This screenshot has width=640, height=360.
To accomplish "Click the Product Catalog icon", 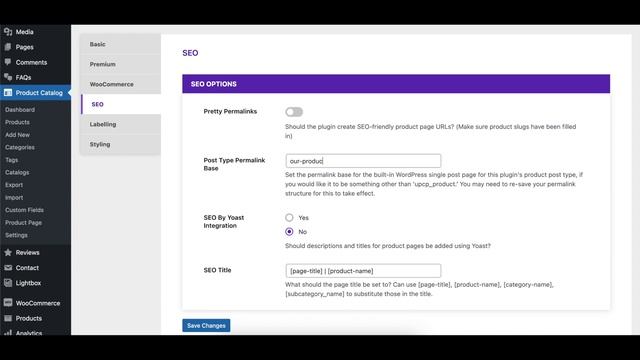I will coord(8,93).
